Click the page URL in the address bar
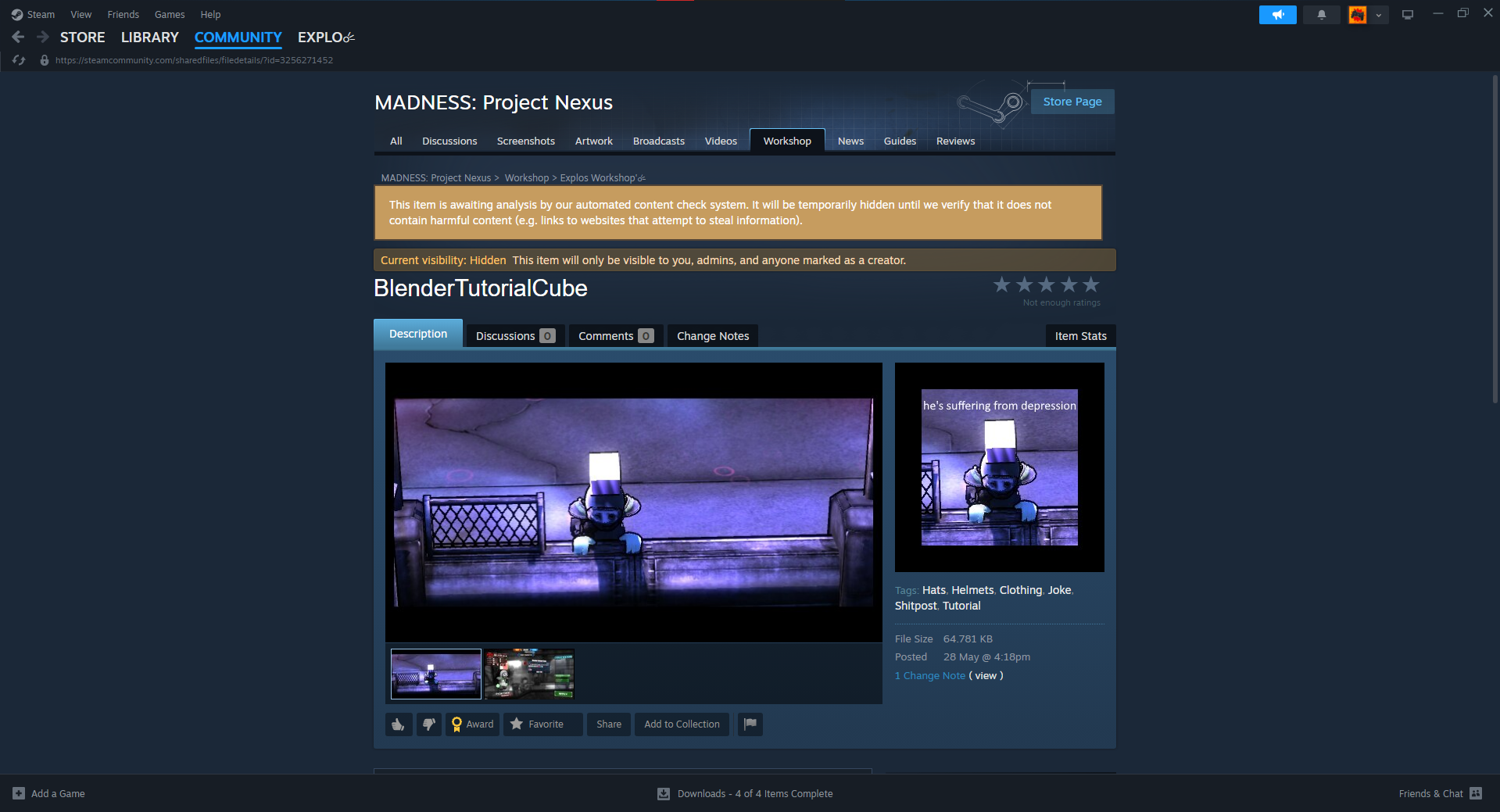This screenshot has width=1500, height=812. [x=194, y=60]
